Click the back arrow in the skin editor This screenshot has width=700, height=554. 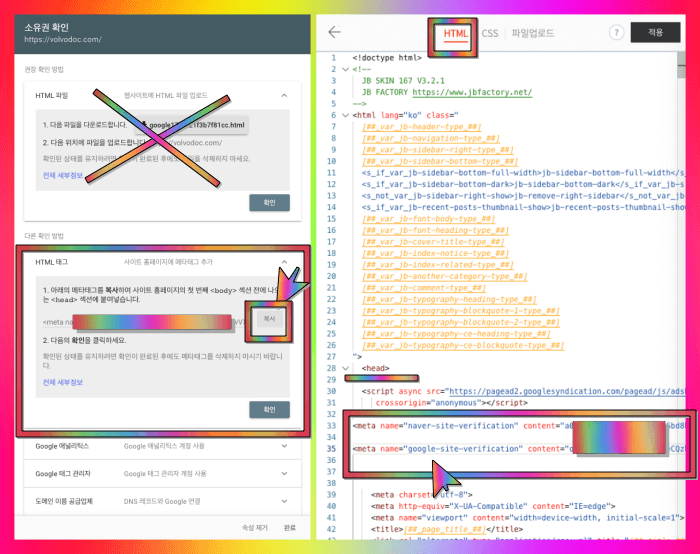(x=334, y=32)
